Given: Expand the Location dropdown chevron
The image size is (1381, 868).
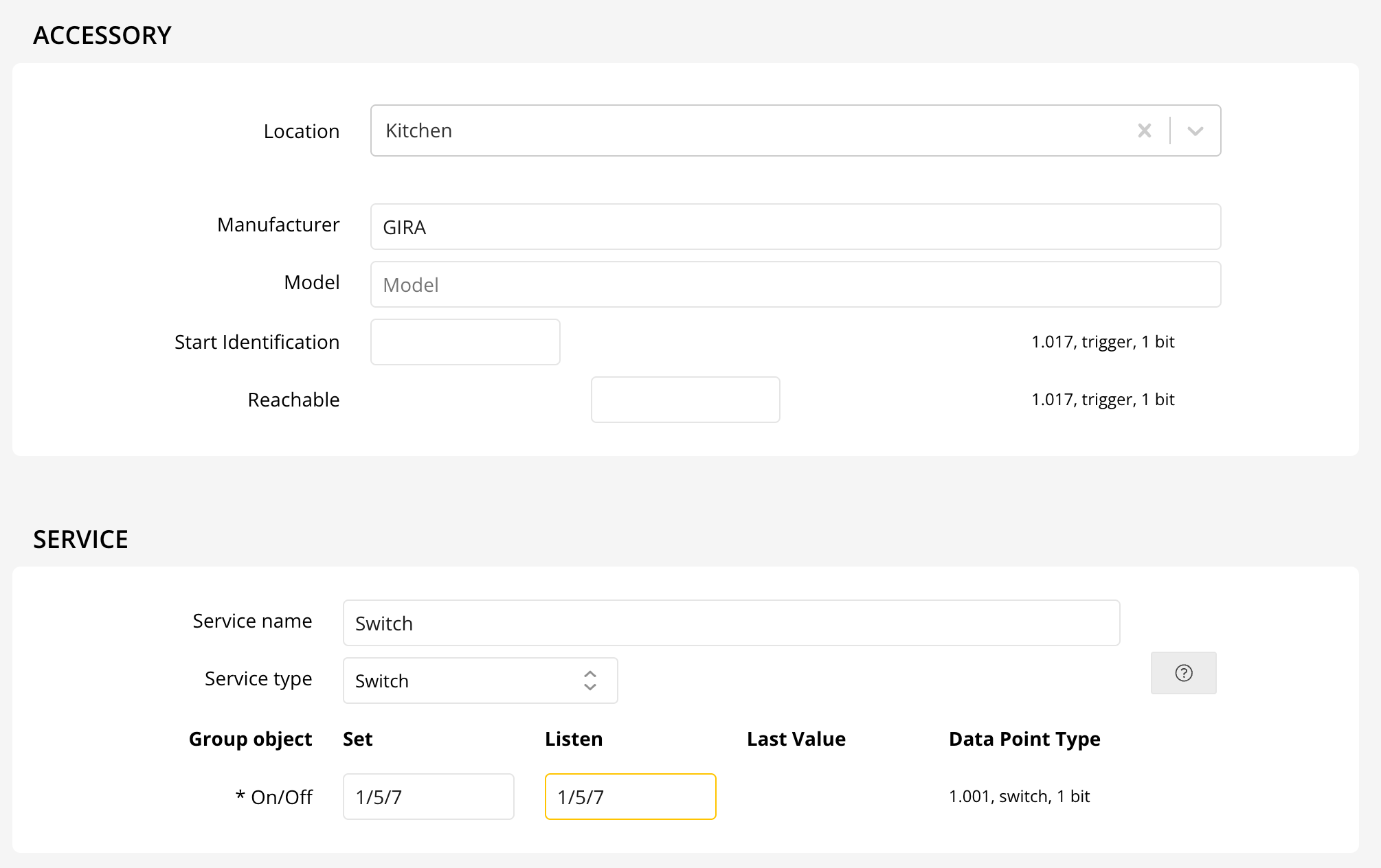Looking at the screenshot, I should pos(1195,130).
